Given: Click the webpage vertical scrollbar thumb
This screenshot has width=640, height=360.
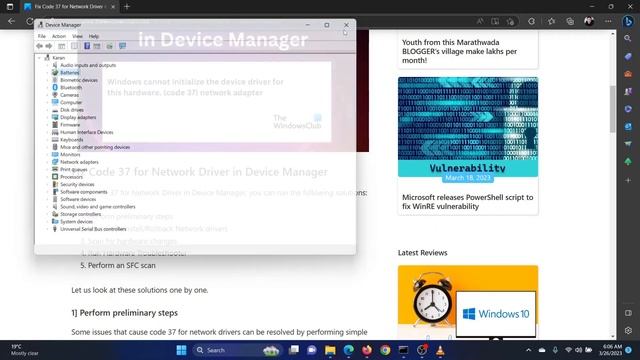Looking at the screenshot, I should pyautogui.click(x=613, y=109).
